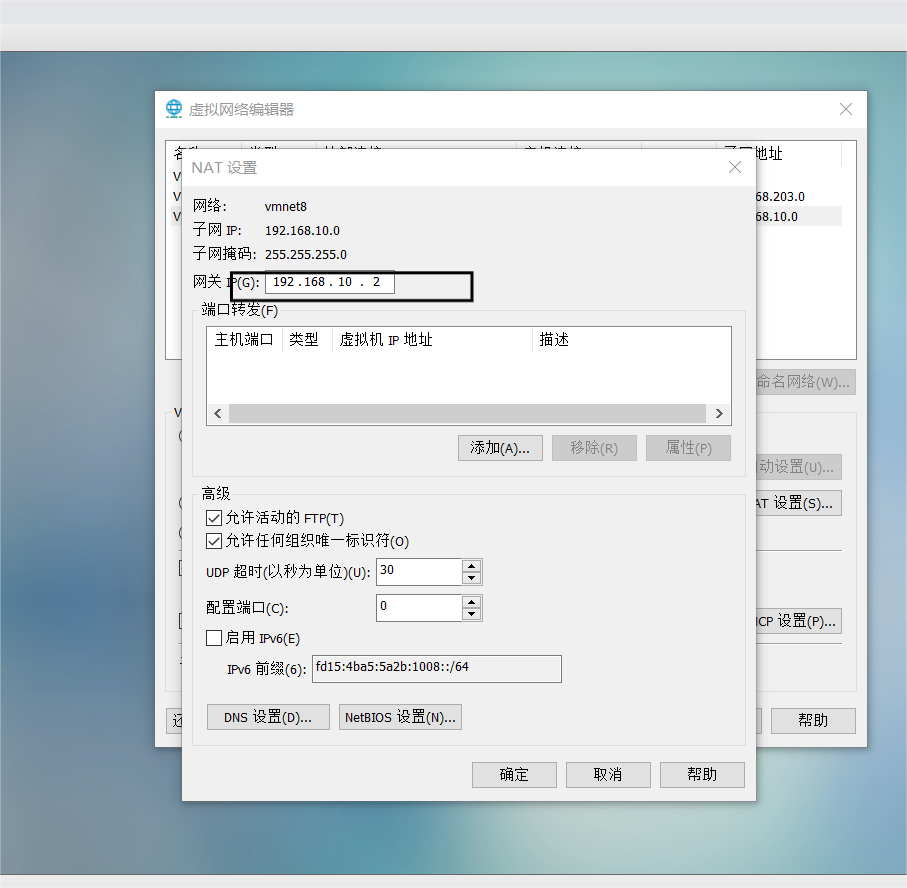Close the 虚拟网络编辑器 window

[x=846, y=109]
